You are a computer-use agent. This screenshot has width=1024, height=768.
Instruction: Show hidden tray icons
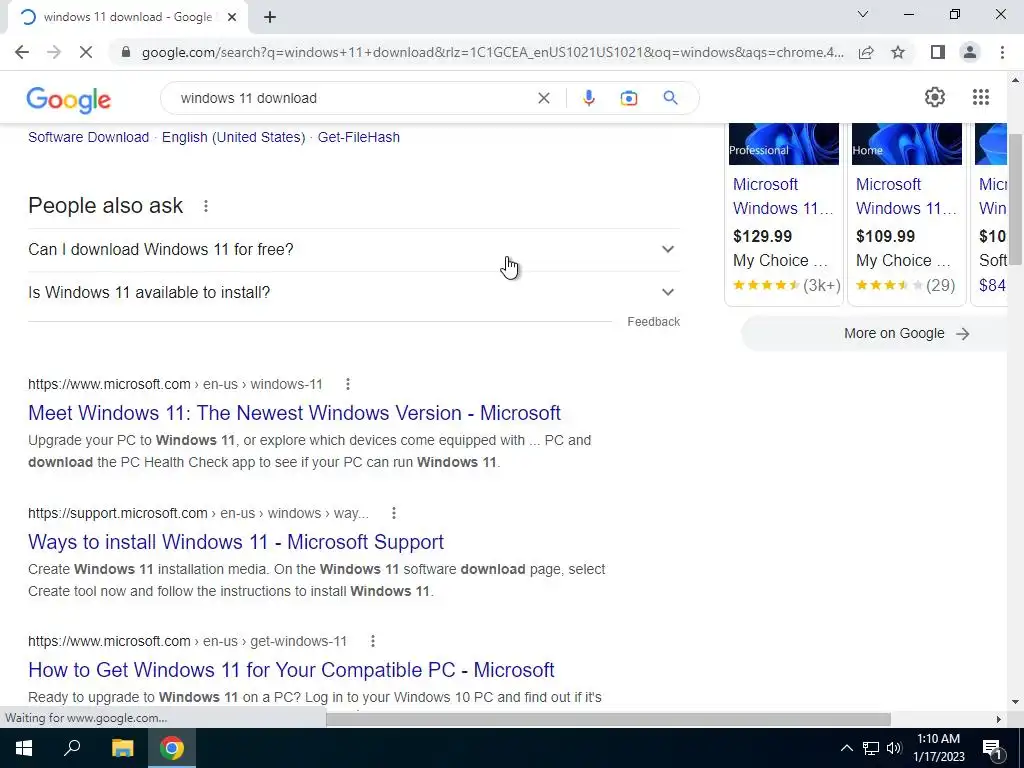coord(846,748)
